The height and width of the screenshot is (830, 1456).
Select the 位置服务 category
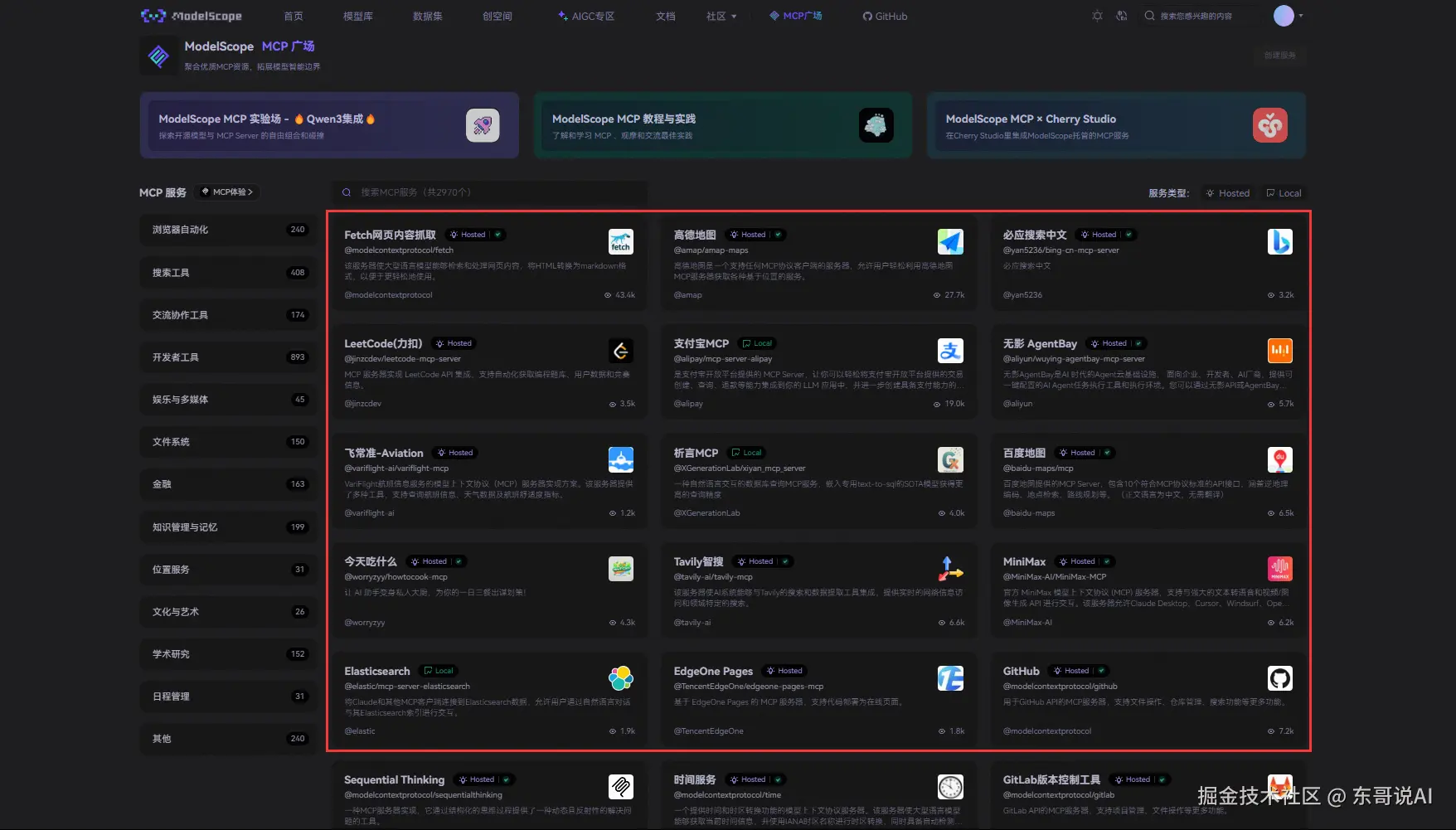(229, 569)
